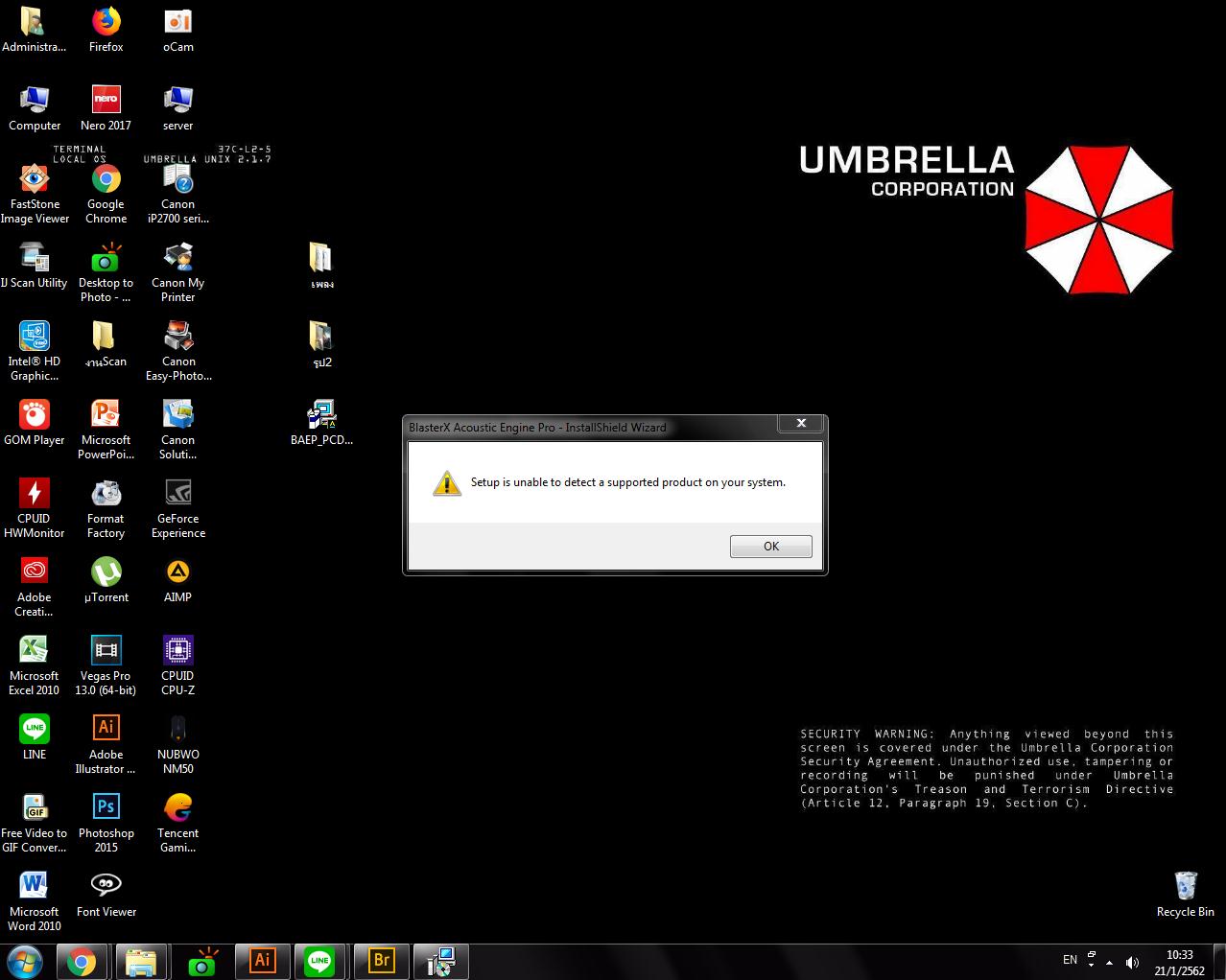Select the CPUID HWMonitor icon
Screen dimensions: 1226x980
coord(35,508)
